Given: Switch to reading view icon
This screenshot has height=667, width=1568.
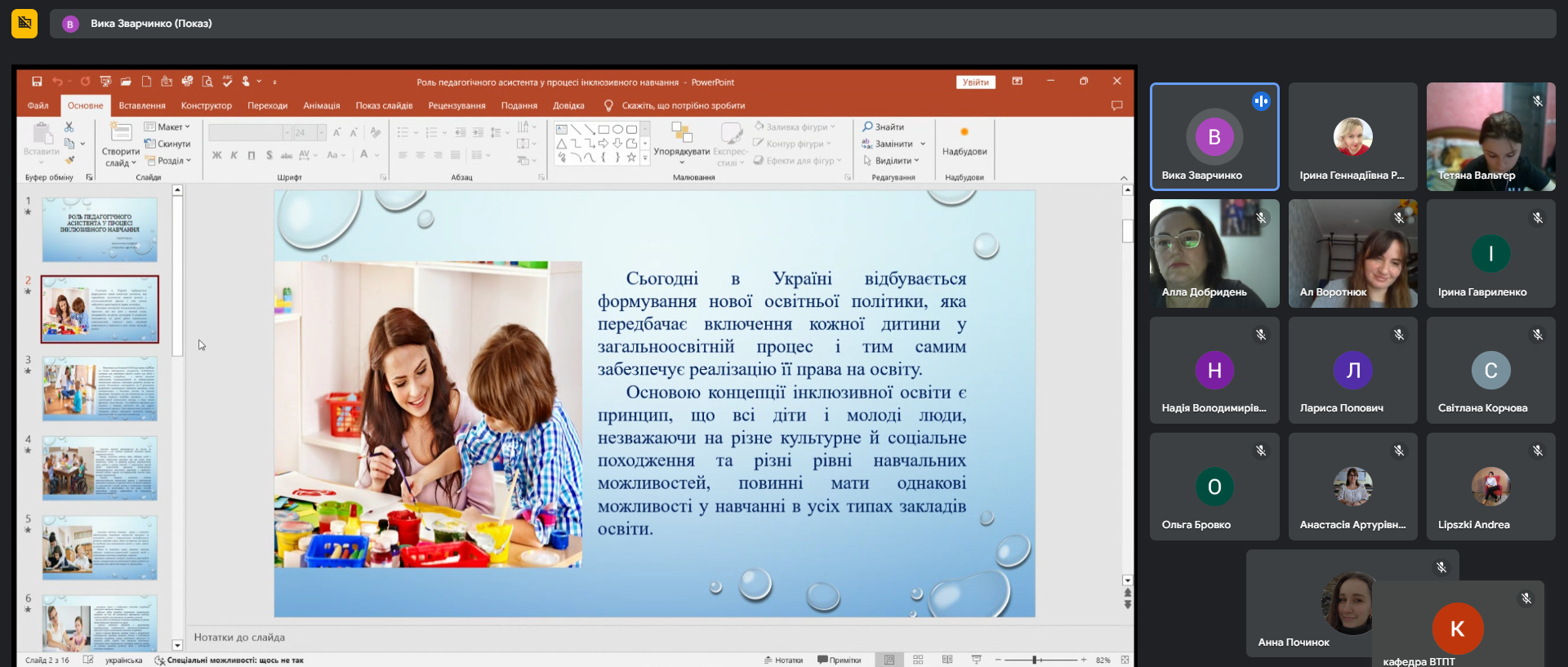Looking at the screenshot, I should pos(947,660).
